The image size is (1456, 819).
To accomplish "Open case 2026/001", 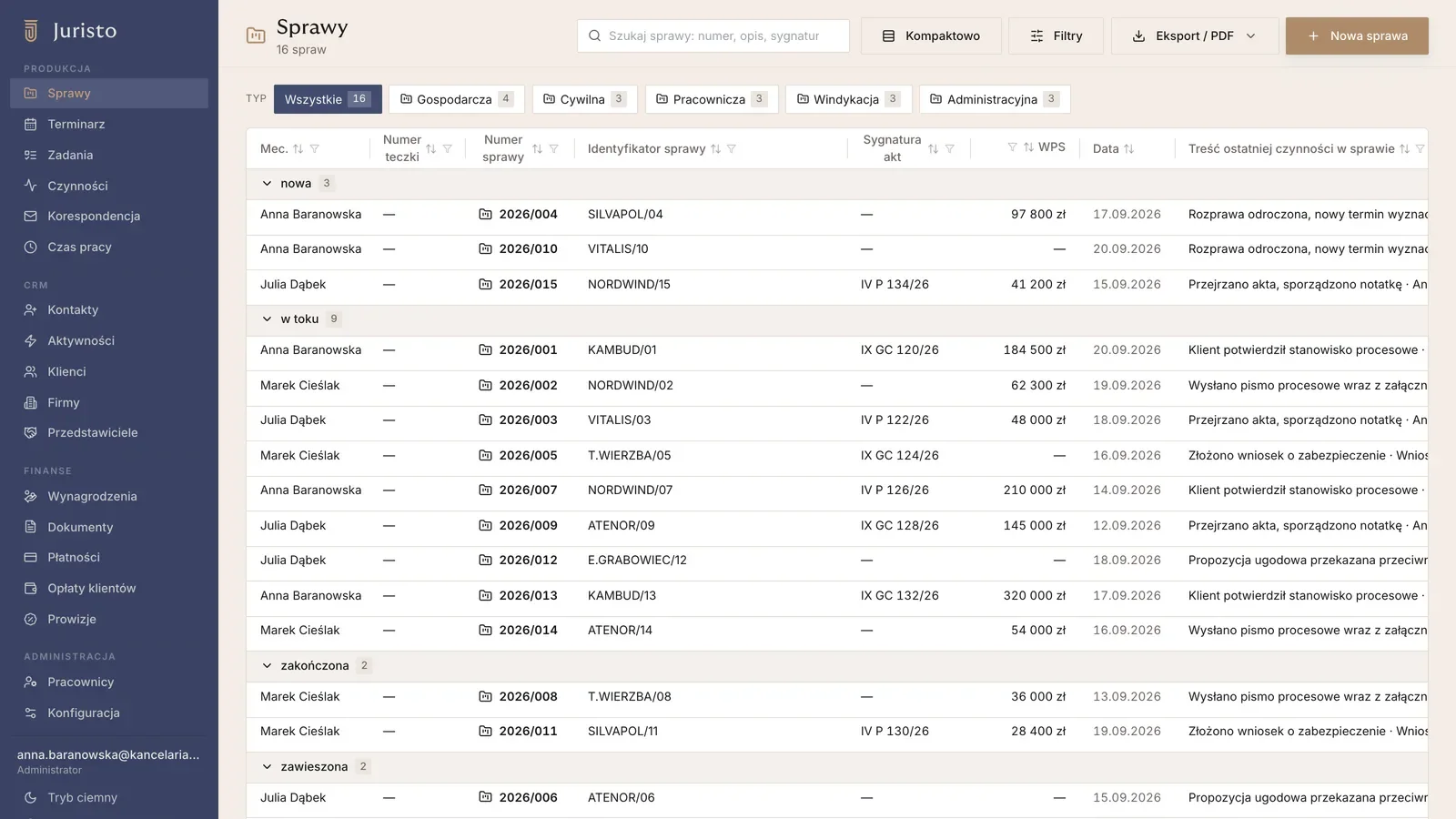I will pyautogui.click(x=528, y=350).
